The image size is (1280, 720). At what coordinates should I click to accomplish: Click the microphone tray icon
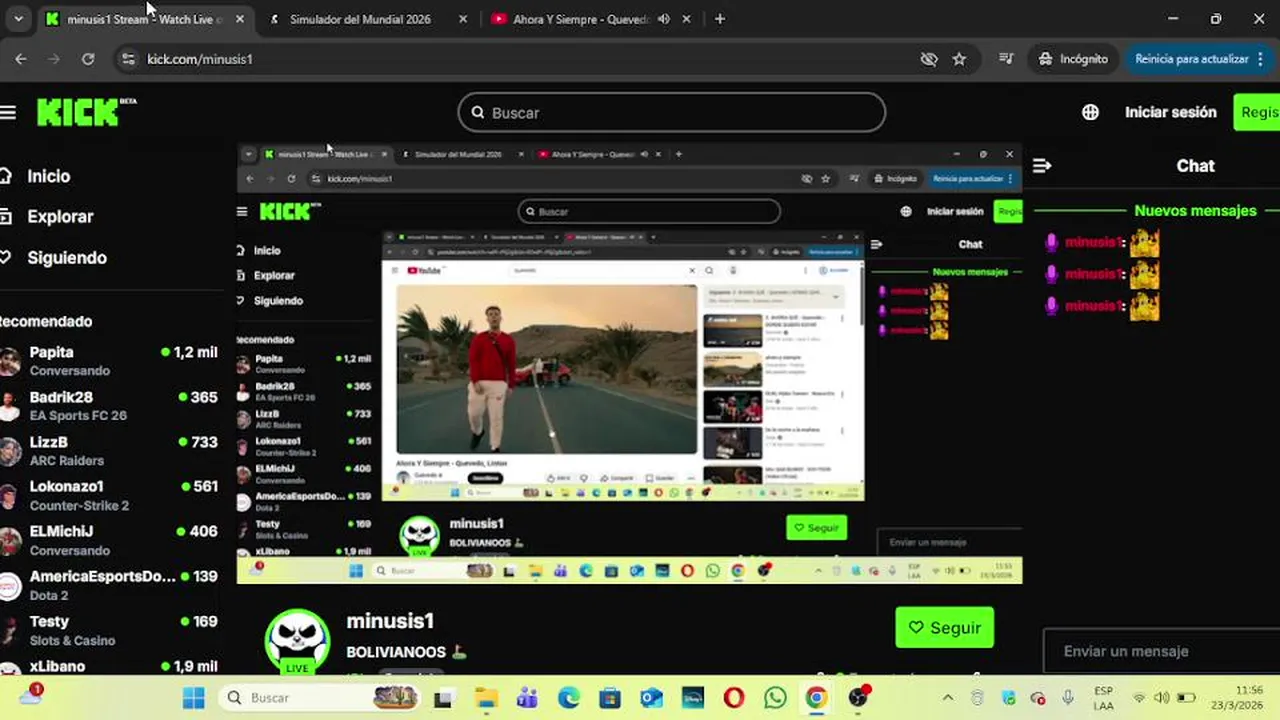pos(1069,698)
